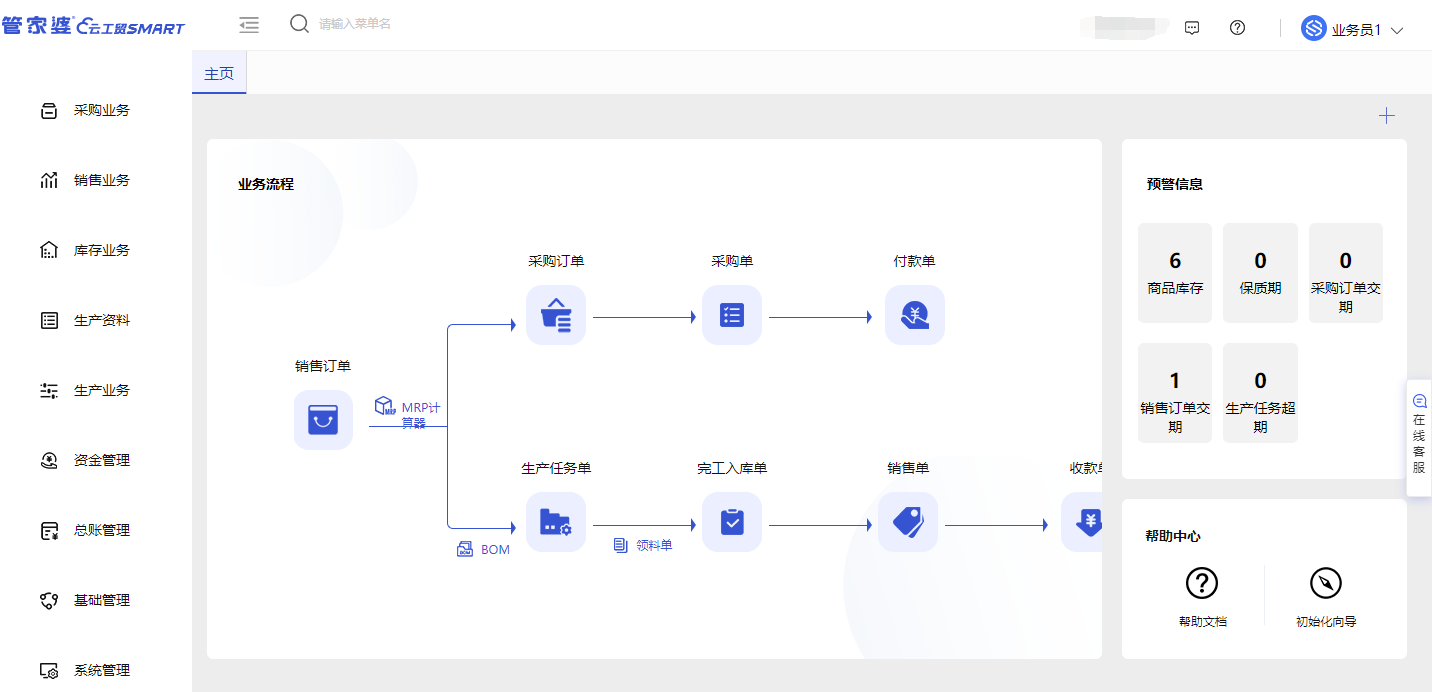Click the 销售业务 chart icon in sidebar
Viewport: 1432px width, 692px height.
(49, 181)
